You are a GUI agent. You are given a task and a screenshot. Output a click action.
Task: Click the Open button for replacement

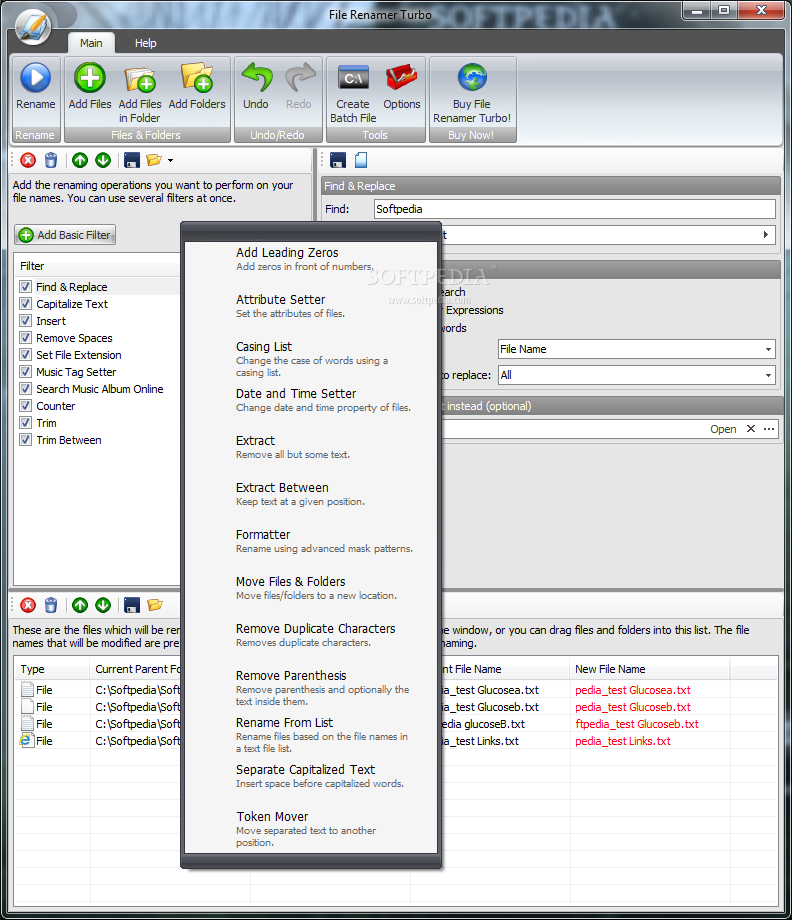(723, 429)
